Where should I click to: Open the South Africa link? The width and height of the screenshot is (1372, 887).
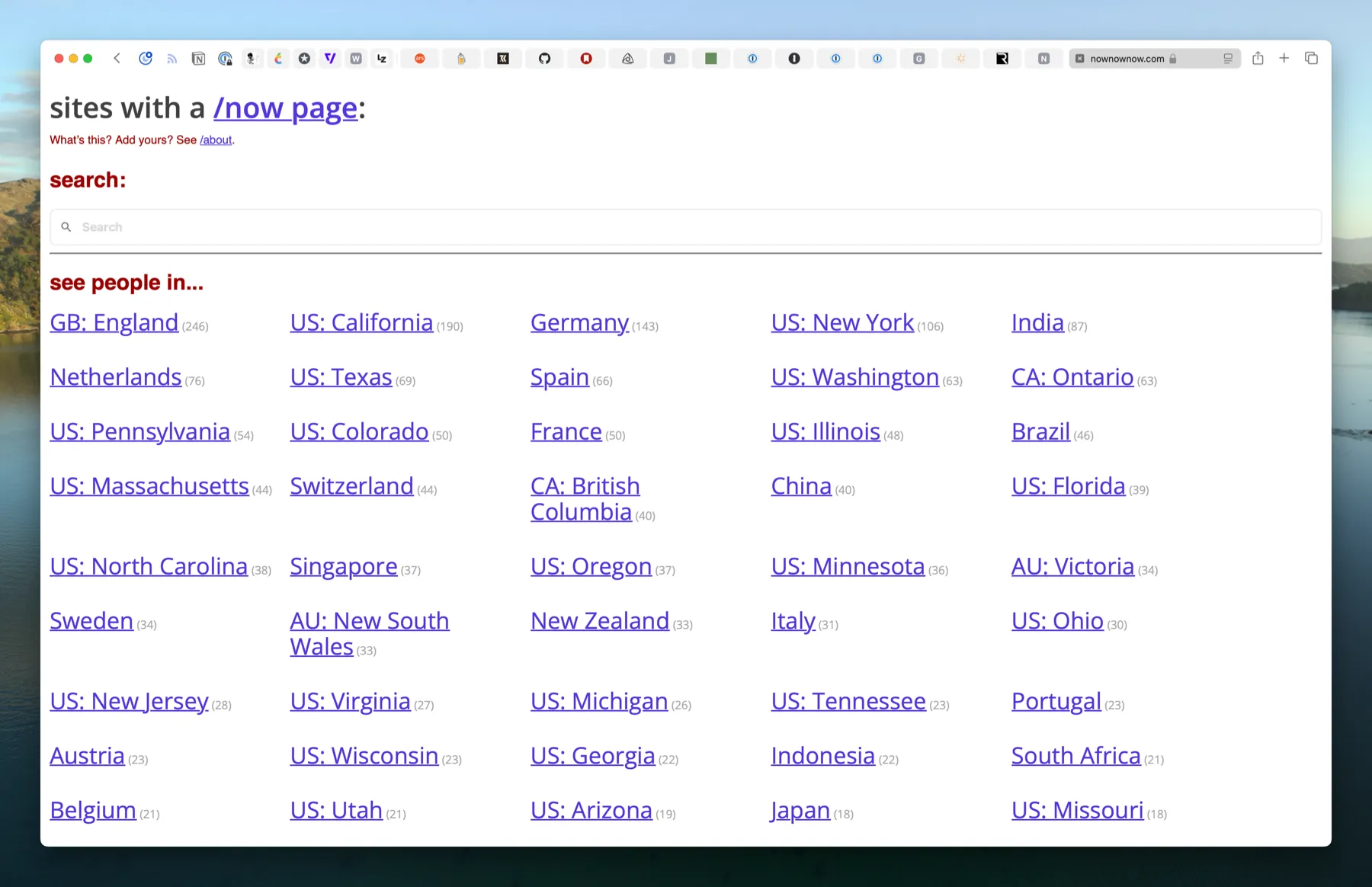click(1075, 755)
